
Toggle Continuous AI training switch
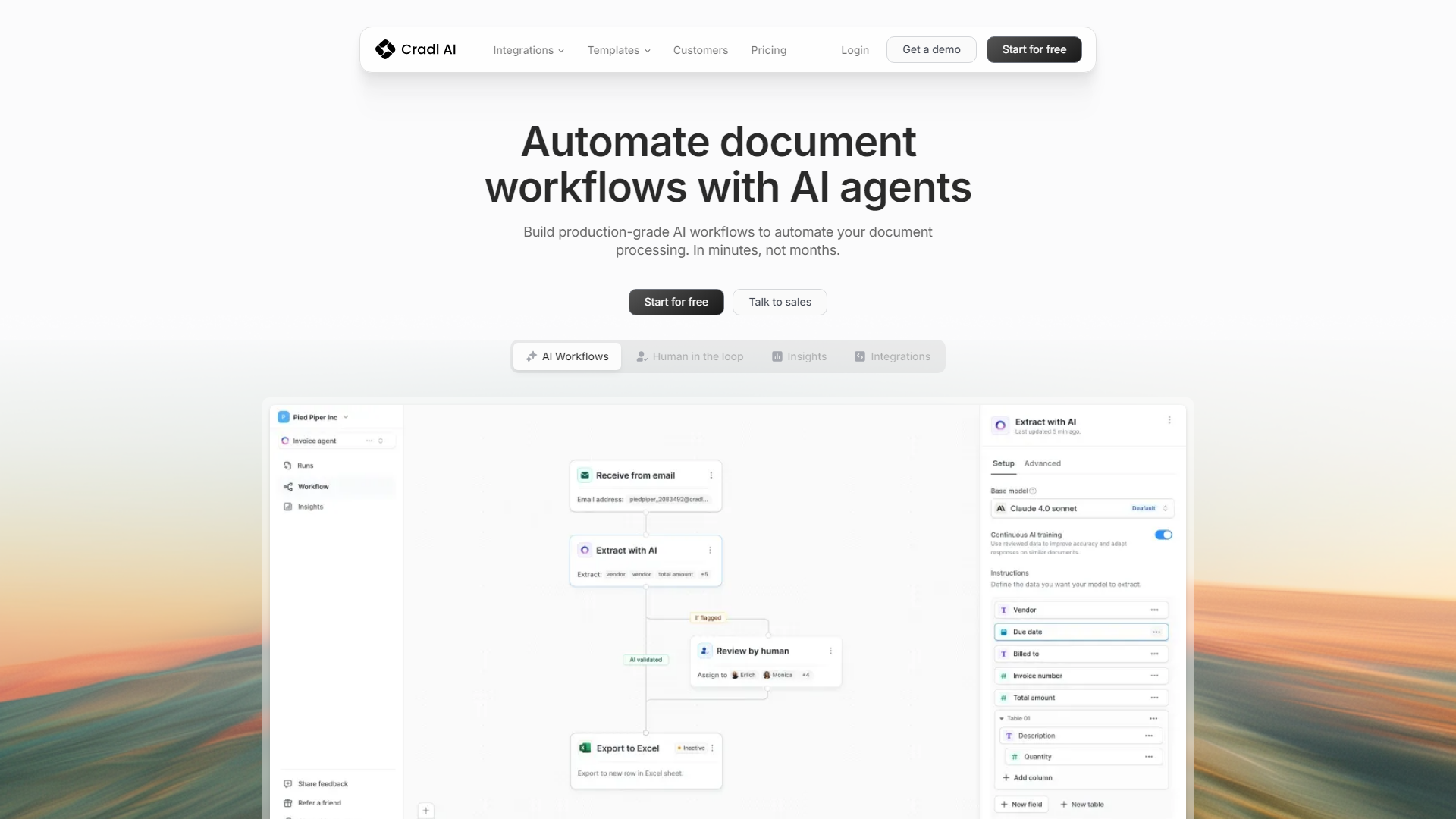click(1163, 535)
